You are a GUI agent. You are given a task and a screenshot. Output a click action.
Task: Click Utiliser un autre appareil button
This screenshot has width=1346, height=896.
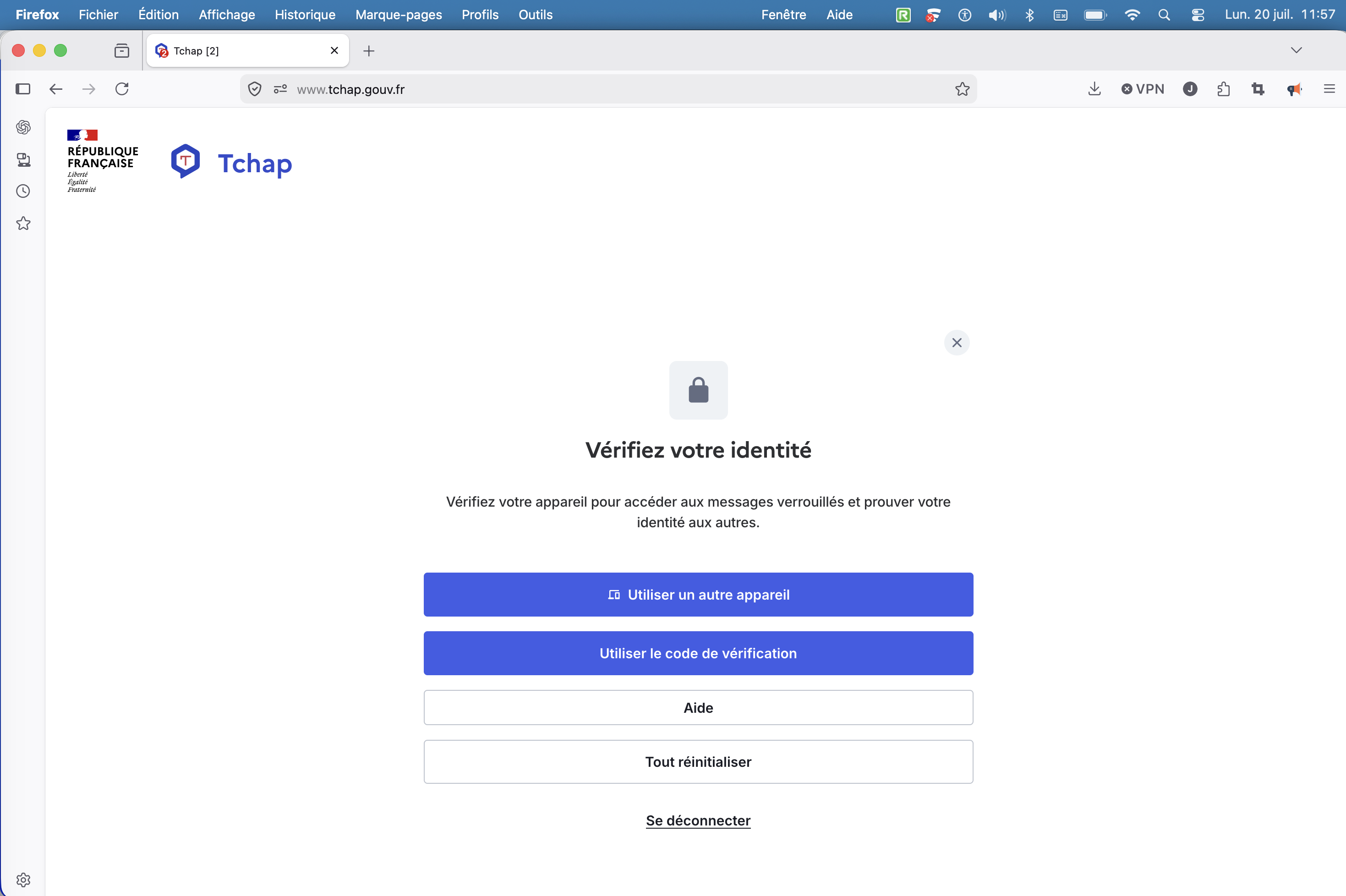click(698, 595)
